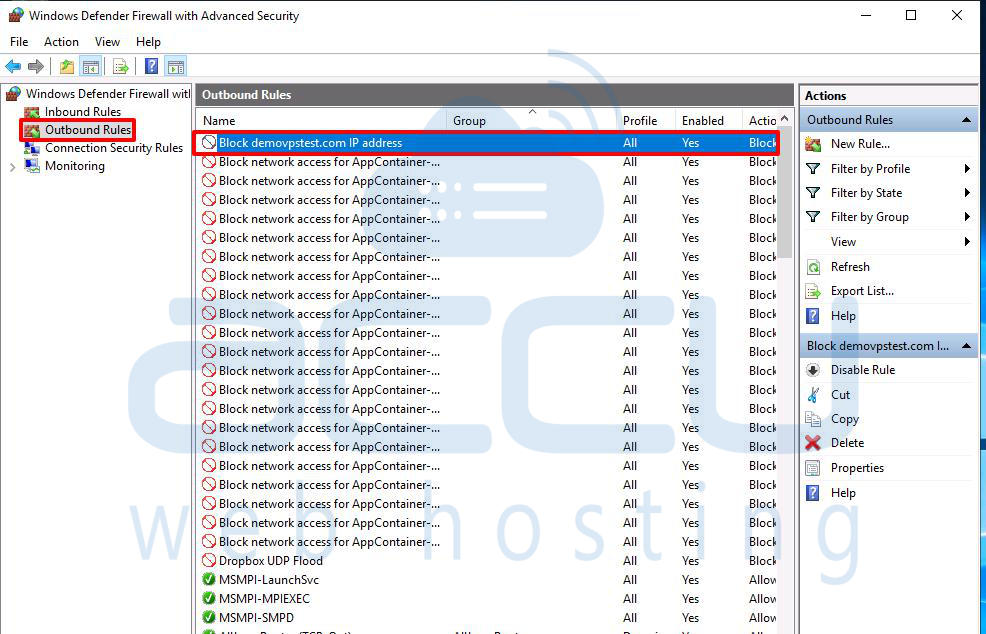Toggle the Show/Hide Action Pane toolbar button
The height and width of the screenshot is (634, 986).
coord(176,67)
